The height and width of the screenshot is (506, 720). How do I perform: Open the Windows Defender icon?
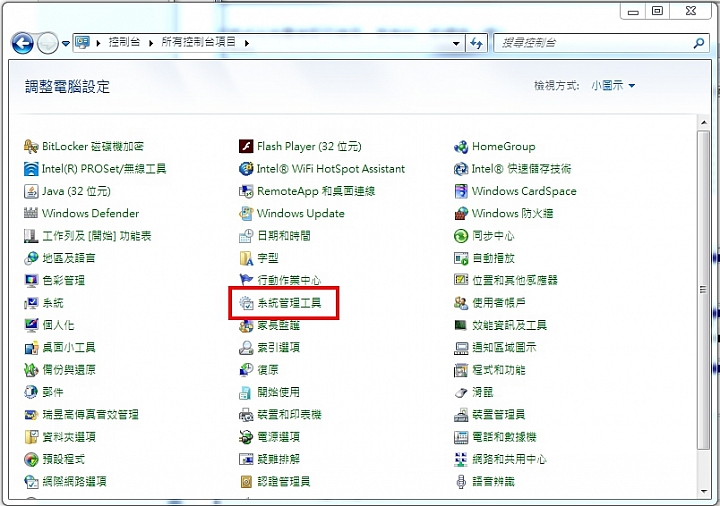31,213
